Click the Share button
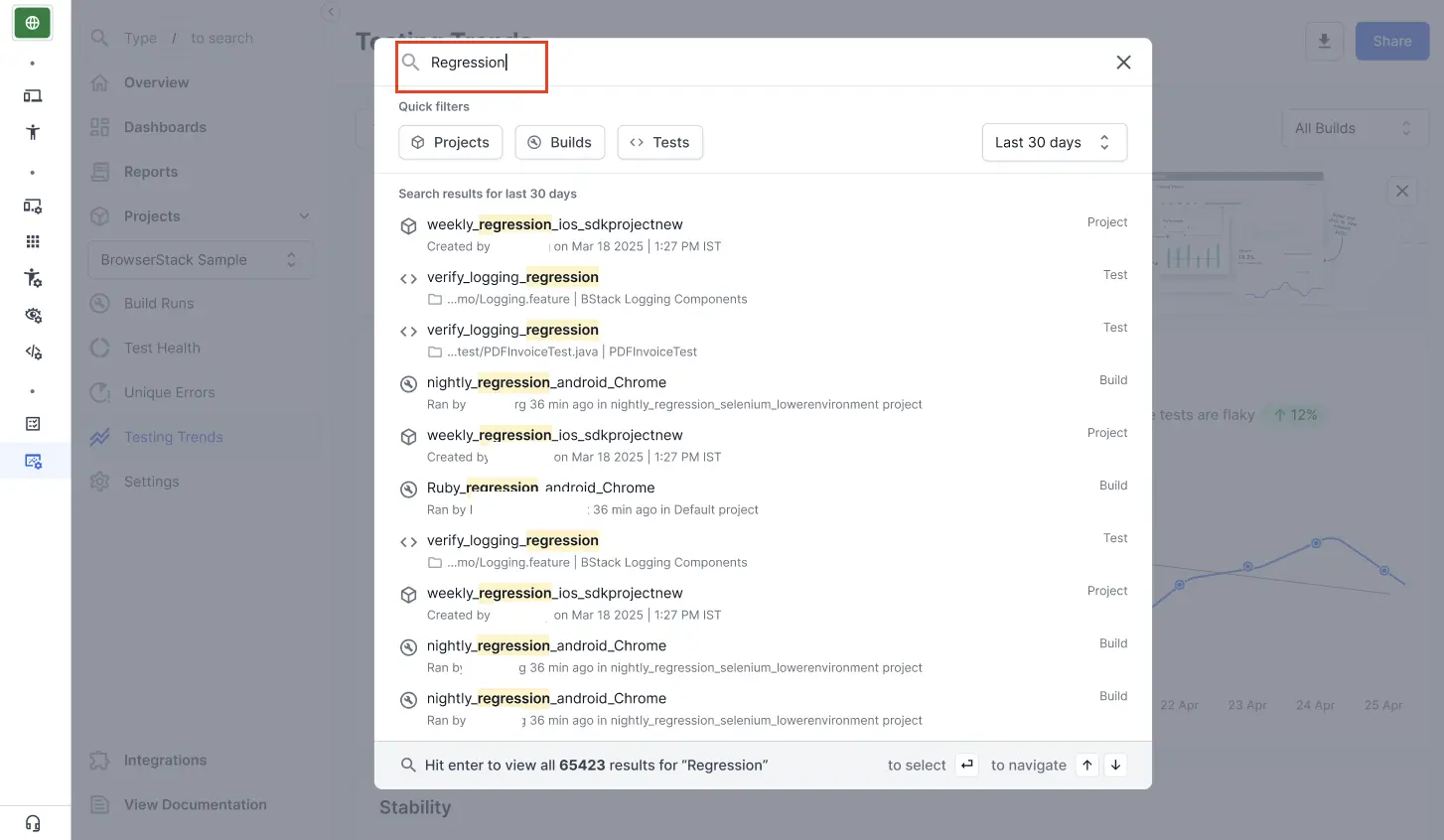The height and width of the screenshot is (840, 1444). click(x=1391, y=41)
